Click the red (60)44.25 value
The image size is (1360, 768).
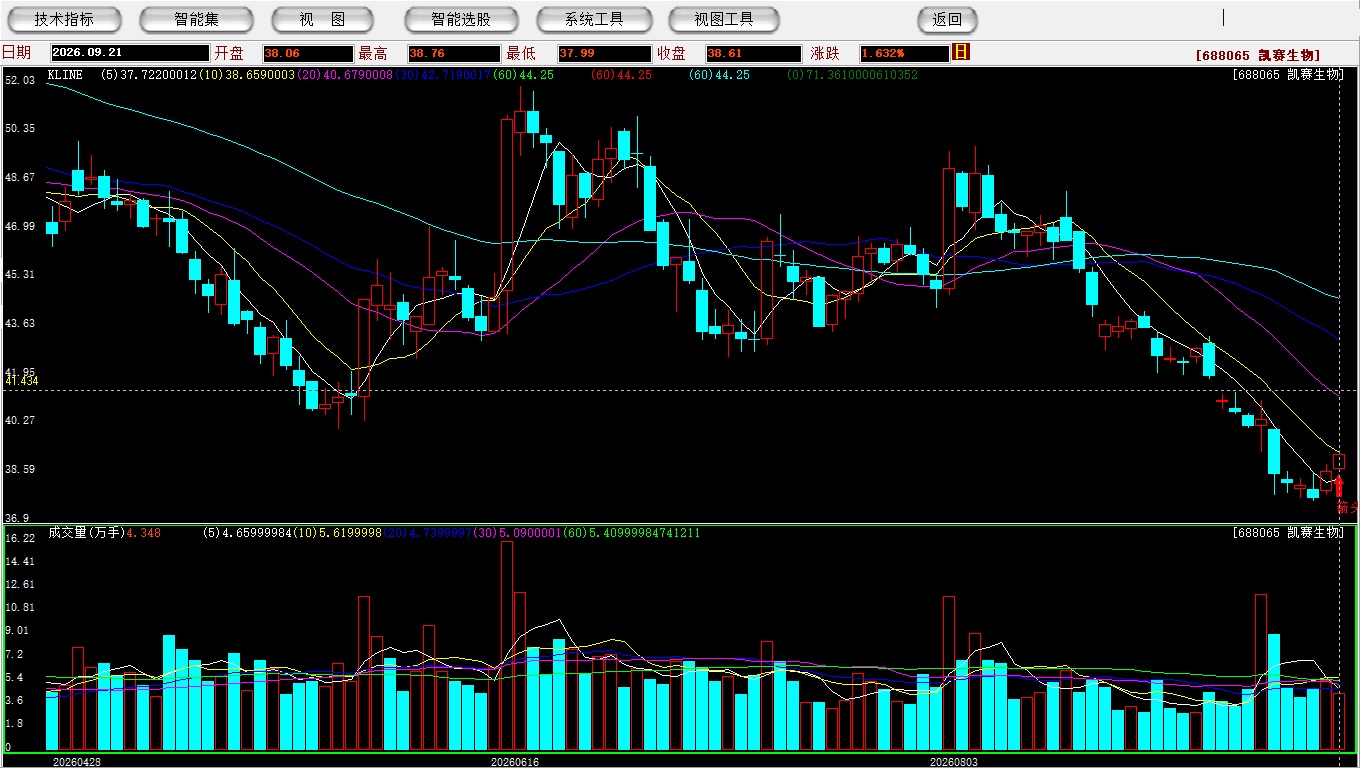[x=621, y=74]
